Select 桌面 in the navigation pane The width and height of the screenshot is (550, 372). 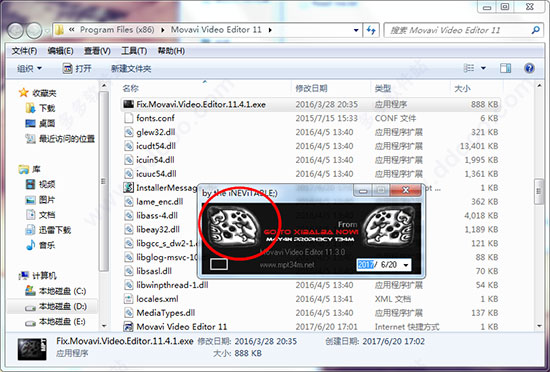click(x=40, y=123)
